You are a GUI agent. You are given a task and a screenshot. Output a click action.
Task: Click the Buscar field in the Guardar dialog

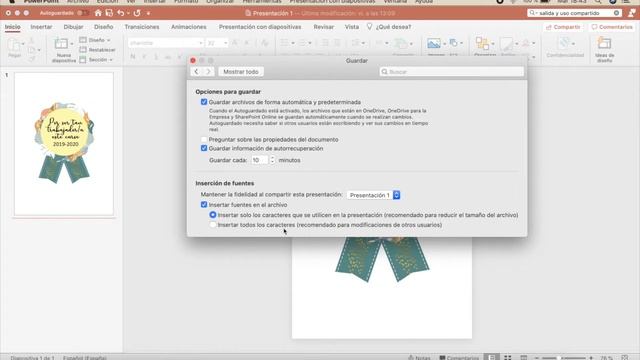click(x=451, y=71)
